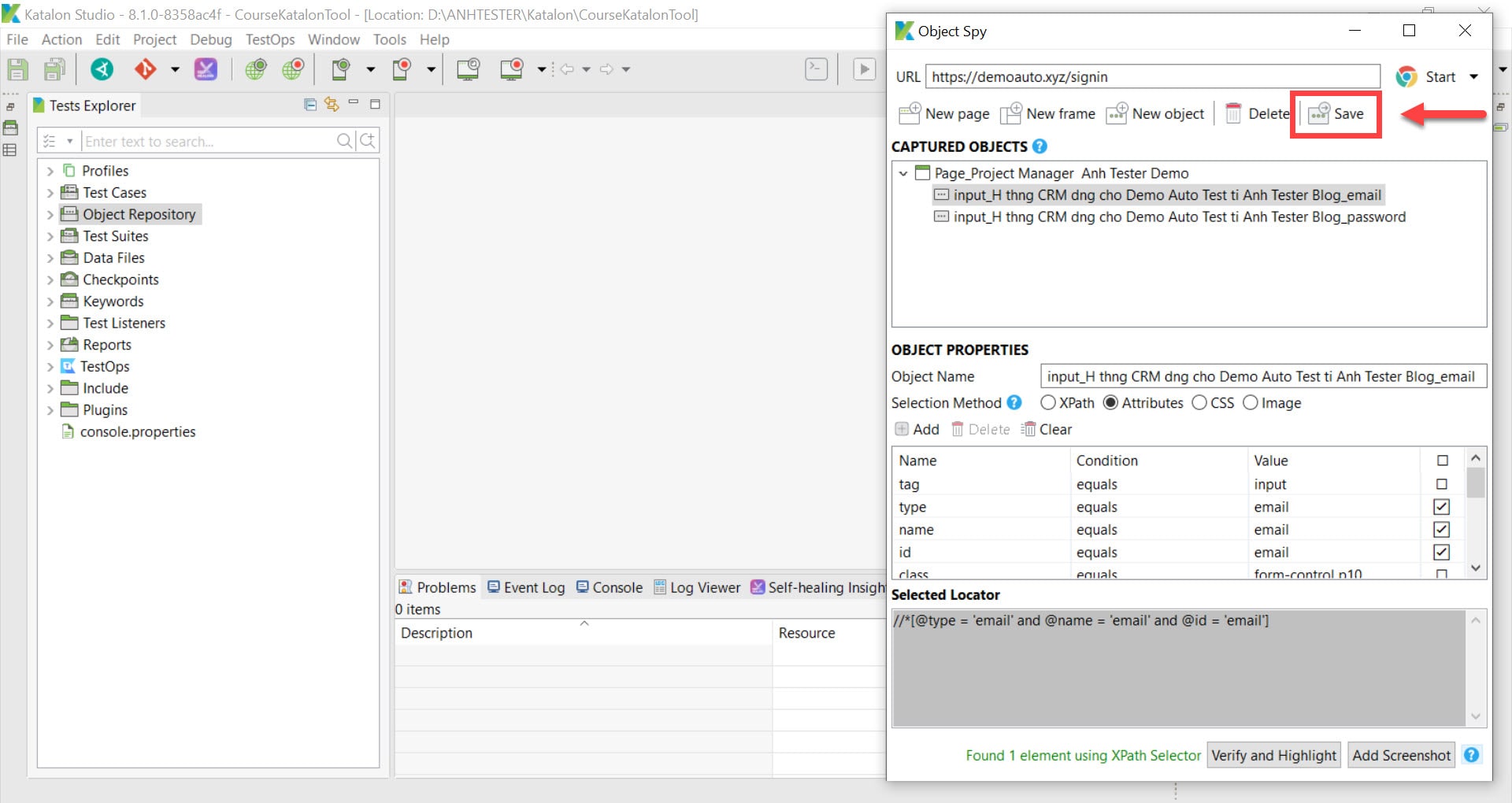Select the Blog_password captured object
Screen dimensions: 1512x803
[1169, 216]
